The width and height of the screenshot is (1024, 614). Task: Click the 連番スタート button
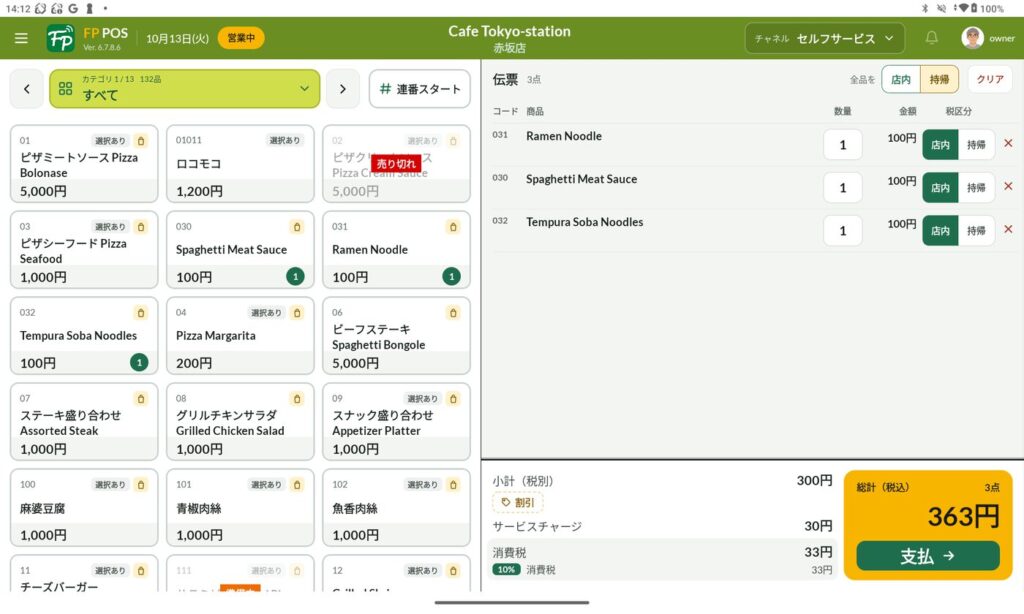point(419,89)
